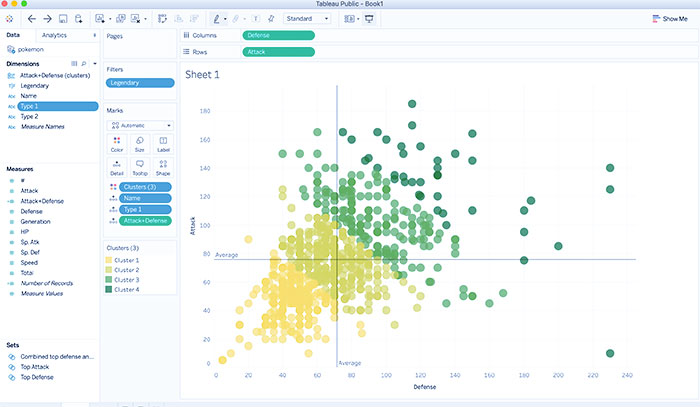700x407 pixels.
Task: Click the Defense pill on Columns
Action: pos(279,35)
